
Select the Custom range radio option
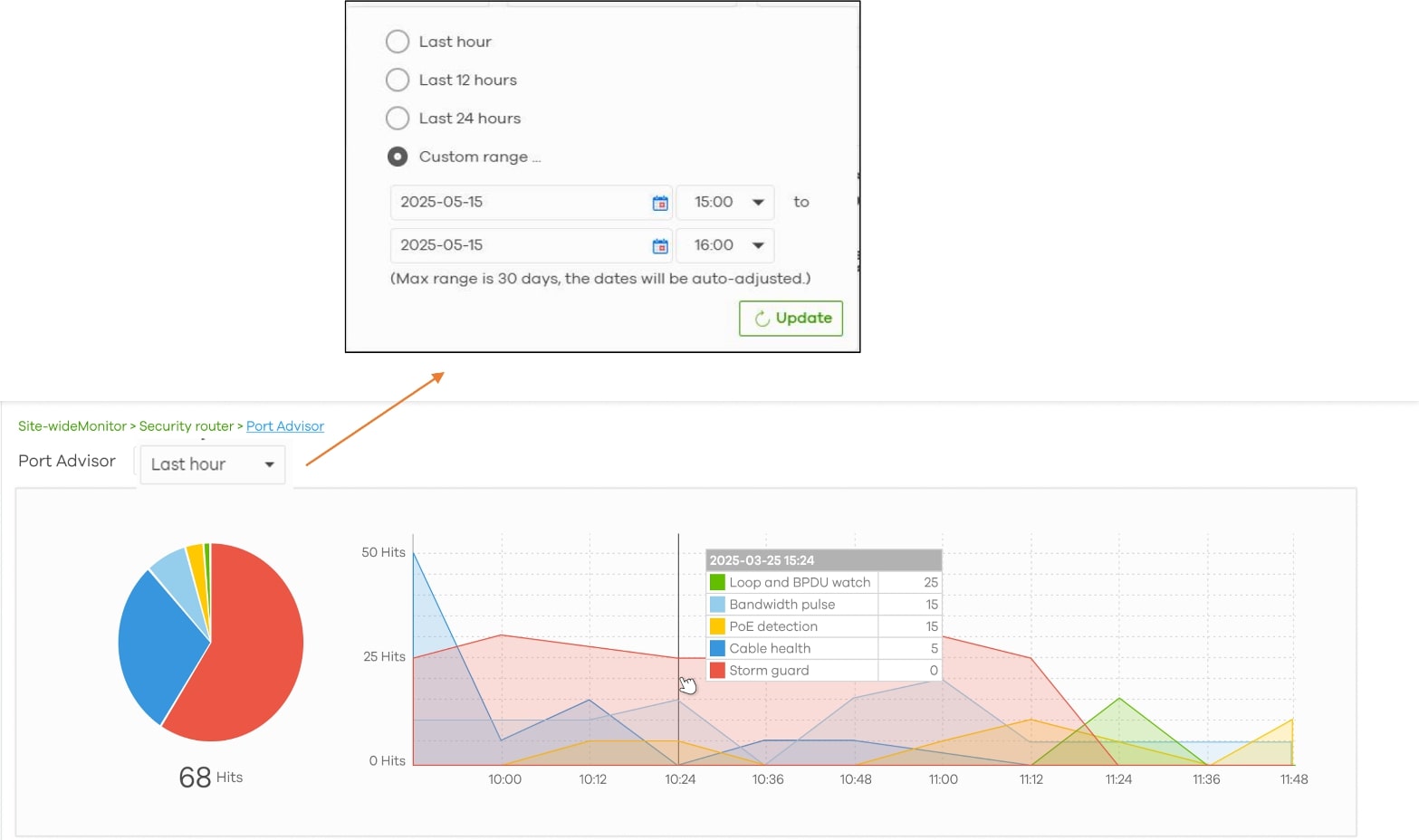click(398, 157)
